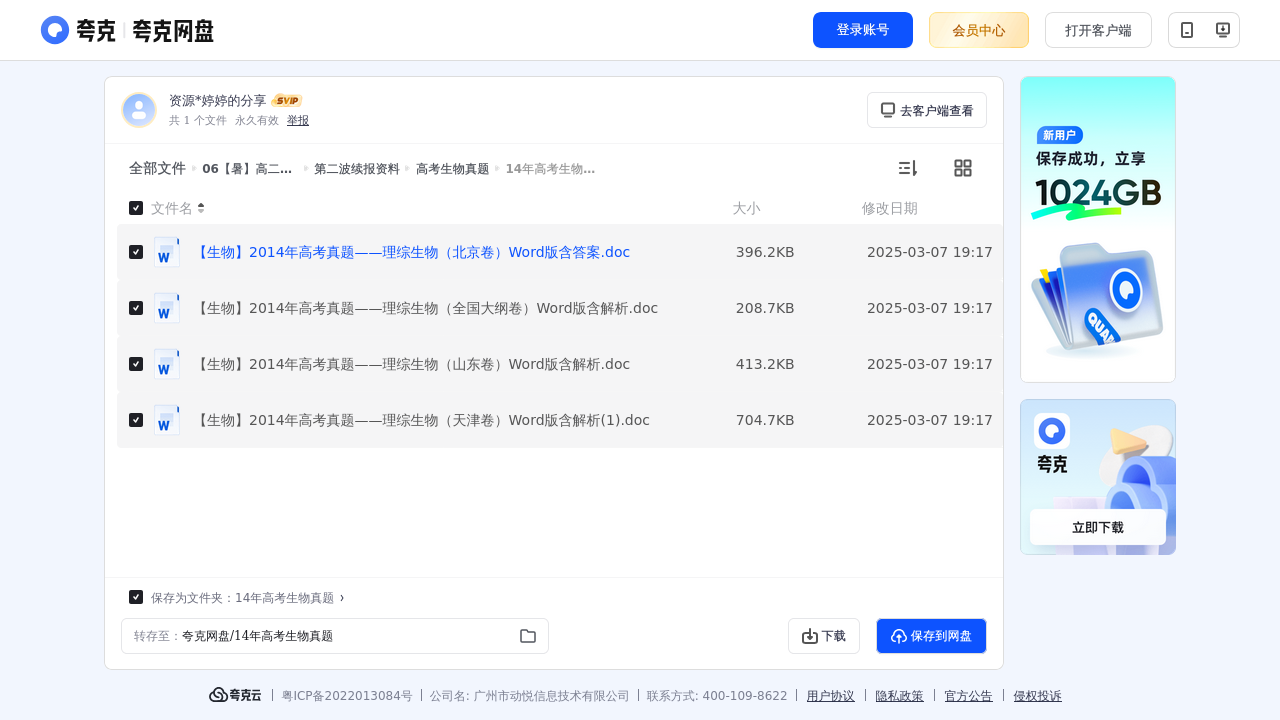Click the 704.7KB size value
Viewport: 1280px width, 720px height.
[x=765, y=420]
